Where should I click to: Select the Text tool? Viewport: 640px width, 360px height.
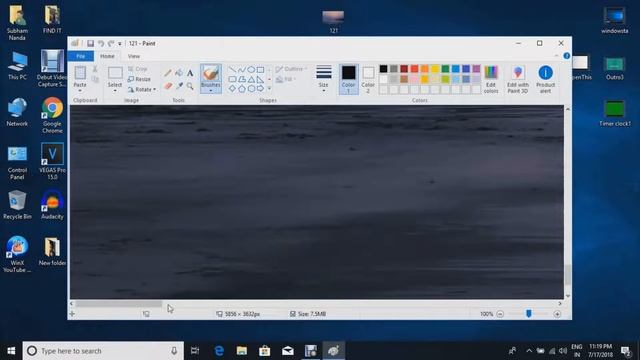pyautogui.click(x=190, y=73)
